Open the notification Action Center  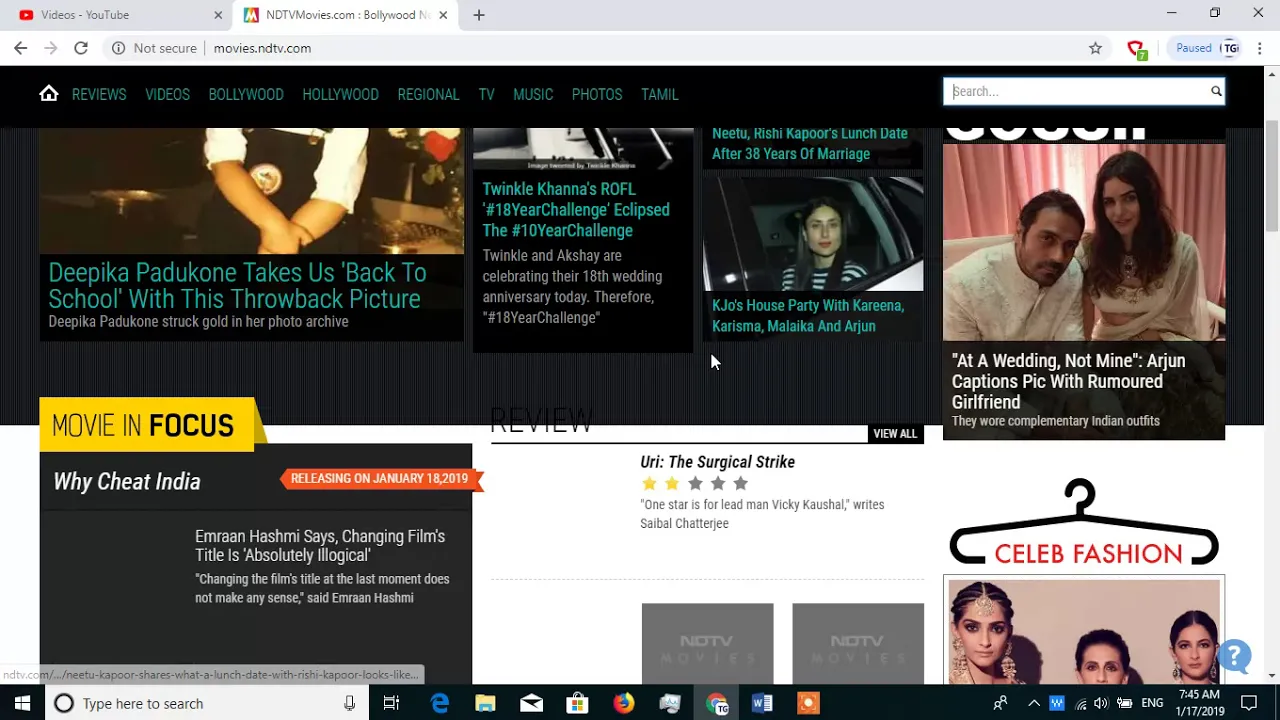tap(1248, 703)
